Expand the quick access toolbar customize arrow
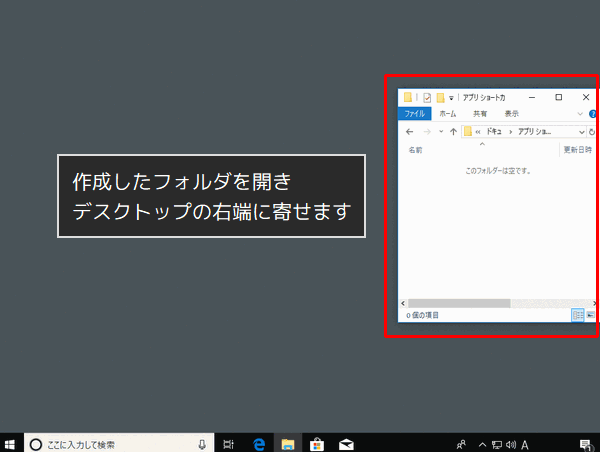Screen dimensions: 600x452 coord(451,97)
